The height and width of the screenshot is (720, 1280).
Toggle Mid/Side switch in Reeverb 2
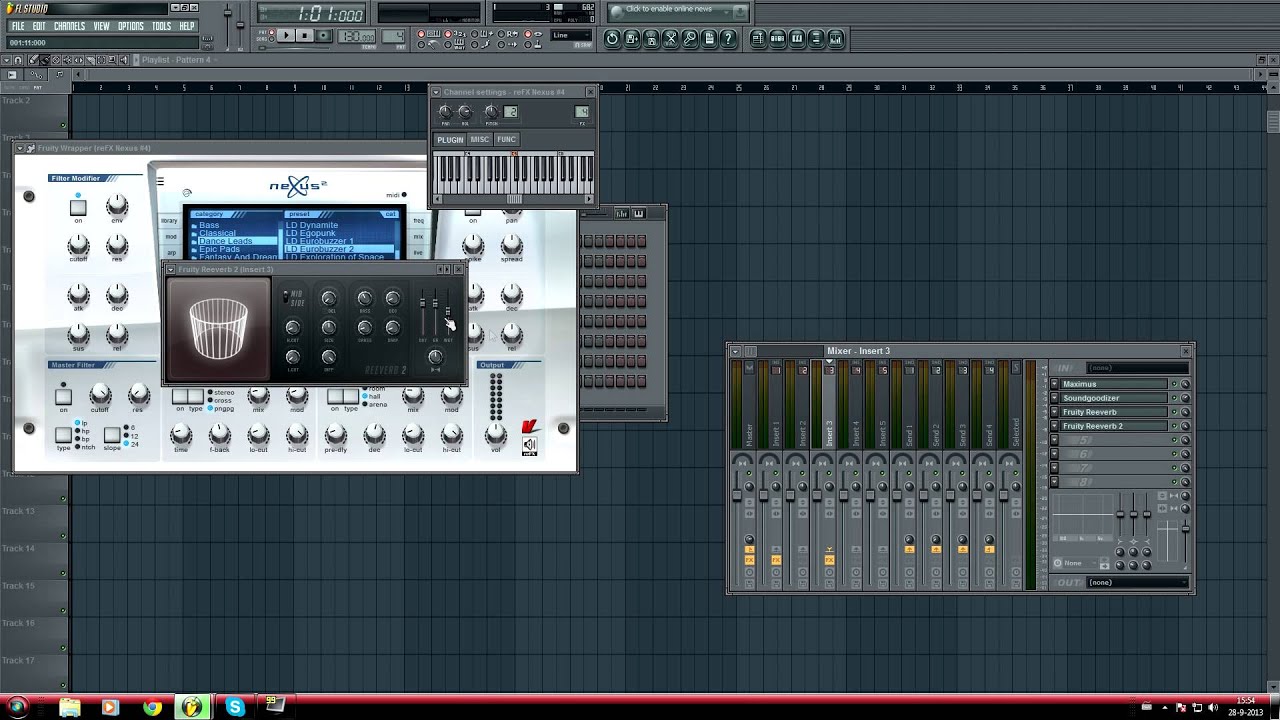[287, 297]
